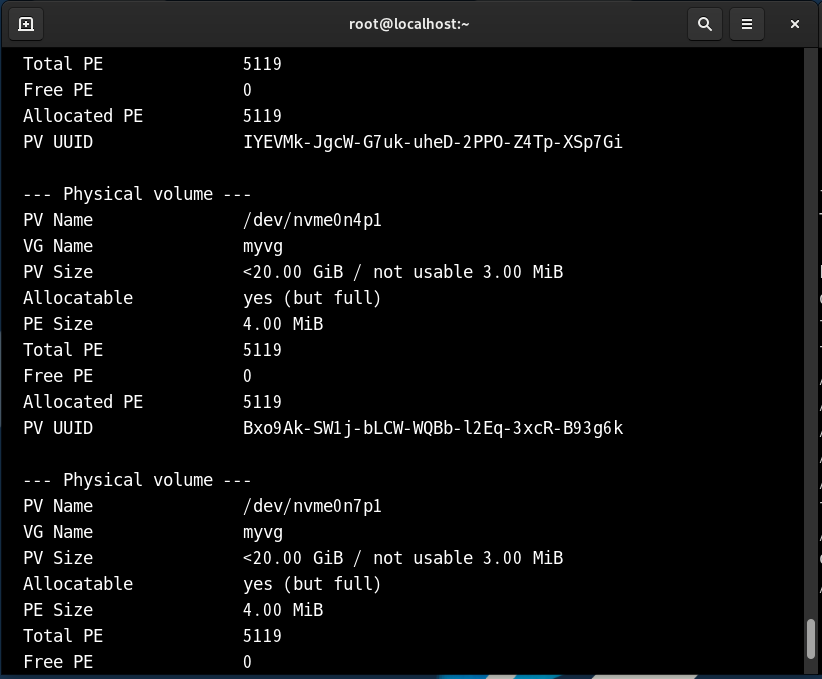Click myvg value under /dev/nvme0n4p1
The height and width of the screenshot is (679, 822).
click(x=263, y=247)
